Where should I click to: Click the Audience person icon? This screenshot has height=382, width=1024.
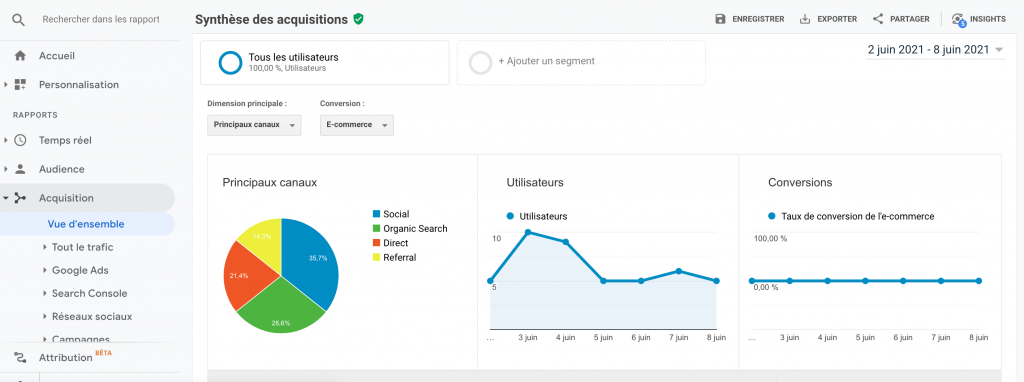pos(20,169)
